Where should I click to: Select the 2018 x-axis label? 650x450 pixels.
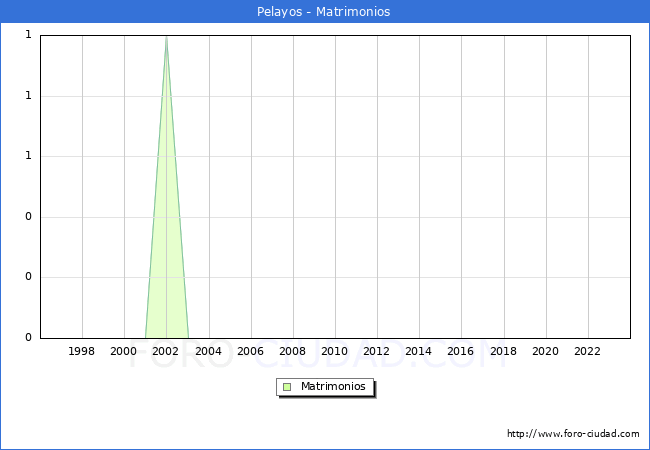pos(503,351)
